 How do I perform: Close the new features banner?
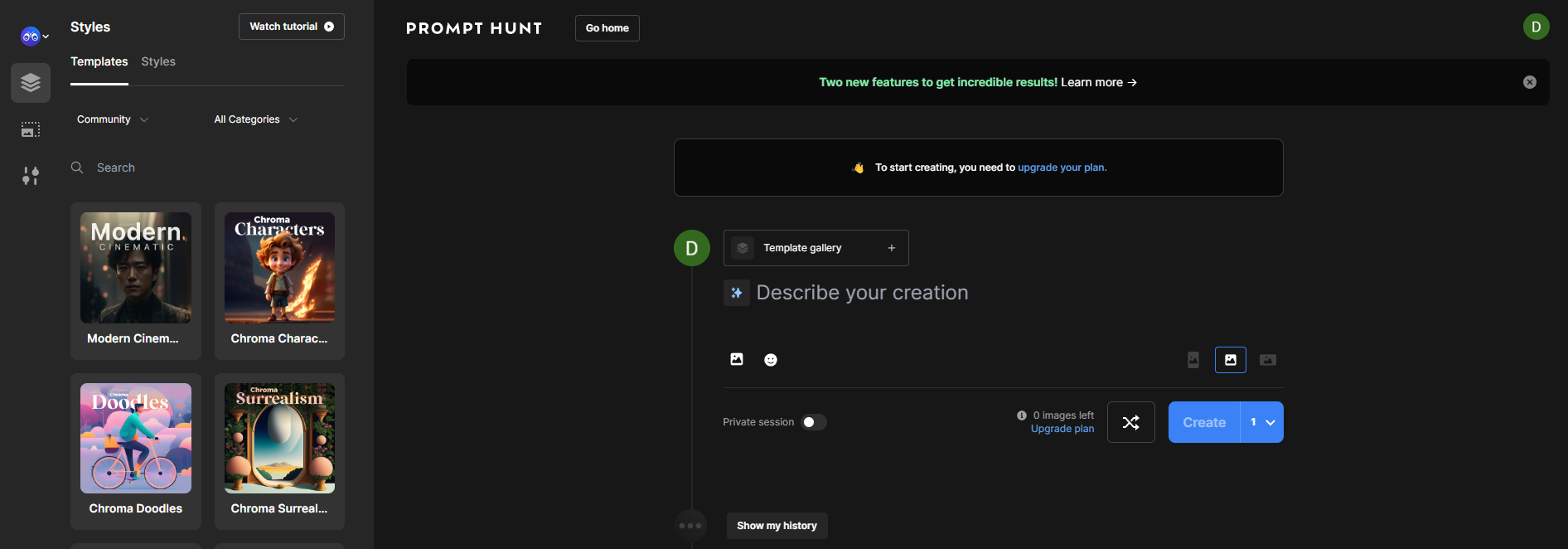(x=1530, y=82)
